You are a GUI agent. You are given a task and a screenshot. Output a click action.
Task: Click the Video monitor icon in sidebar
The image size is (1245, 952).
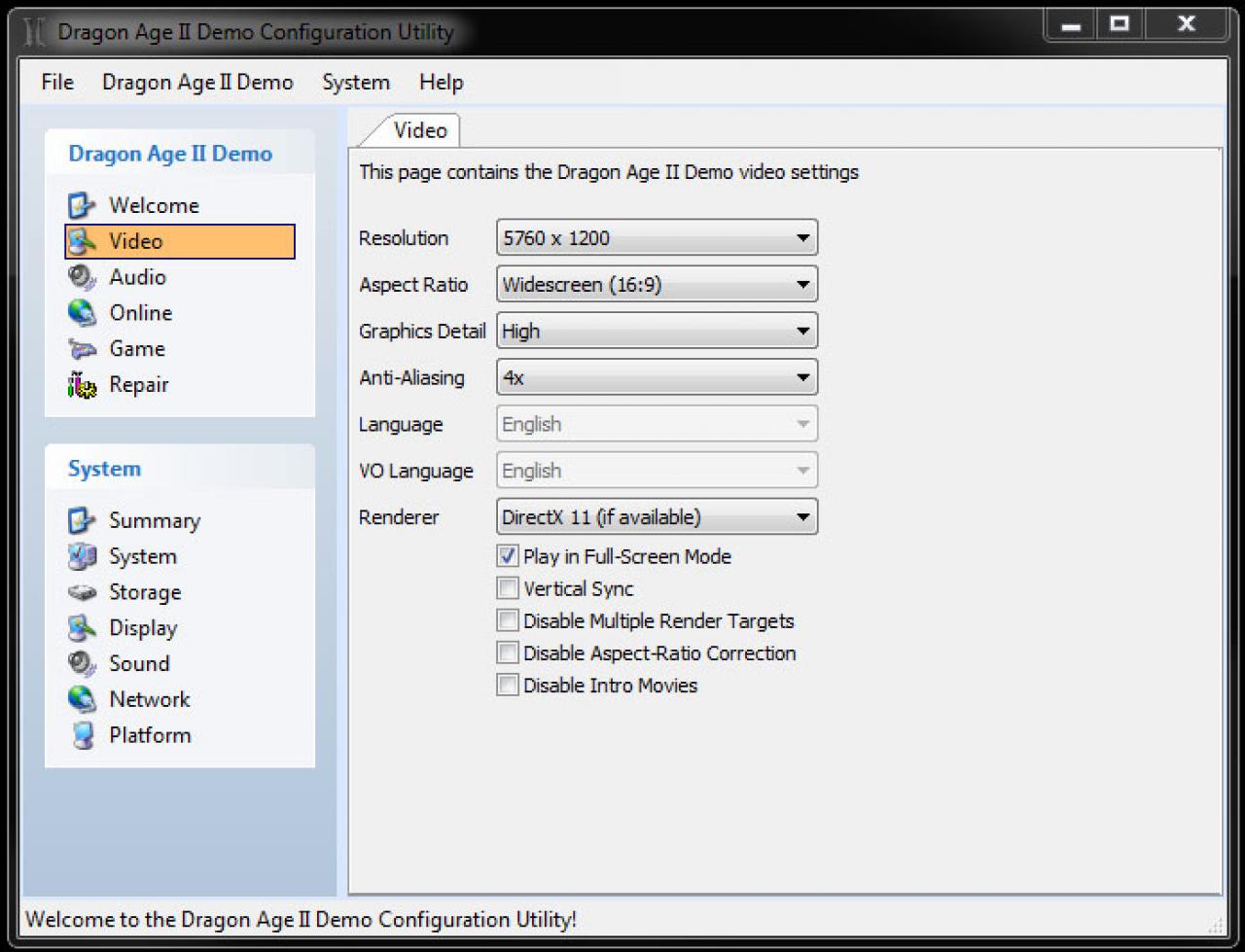click(82, 241)
